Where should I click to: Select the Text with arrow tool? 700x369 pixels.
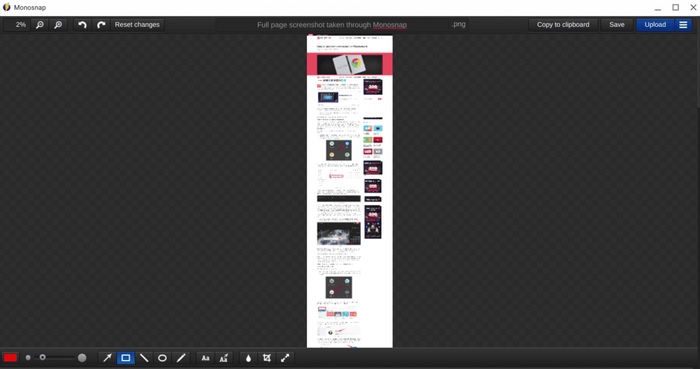(224, 358)
